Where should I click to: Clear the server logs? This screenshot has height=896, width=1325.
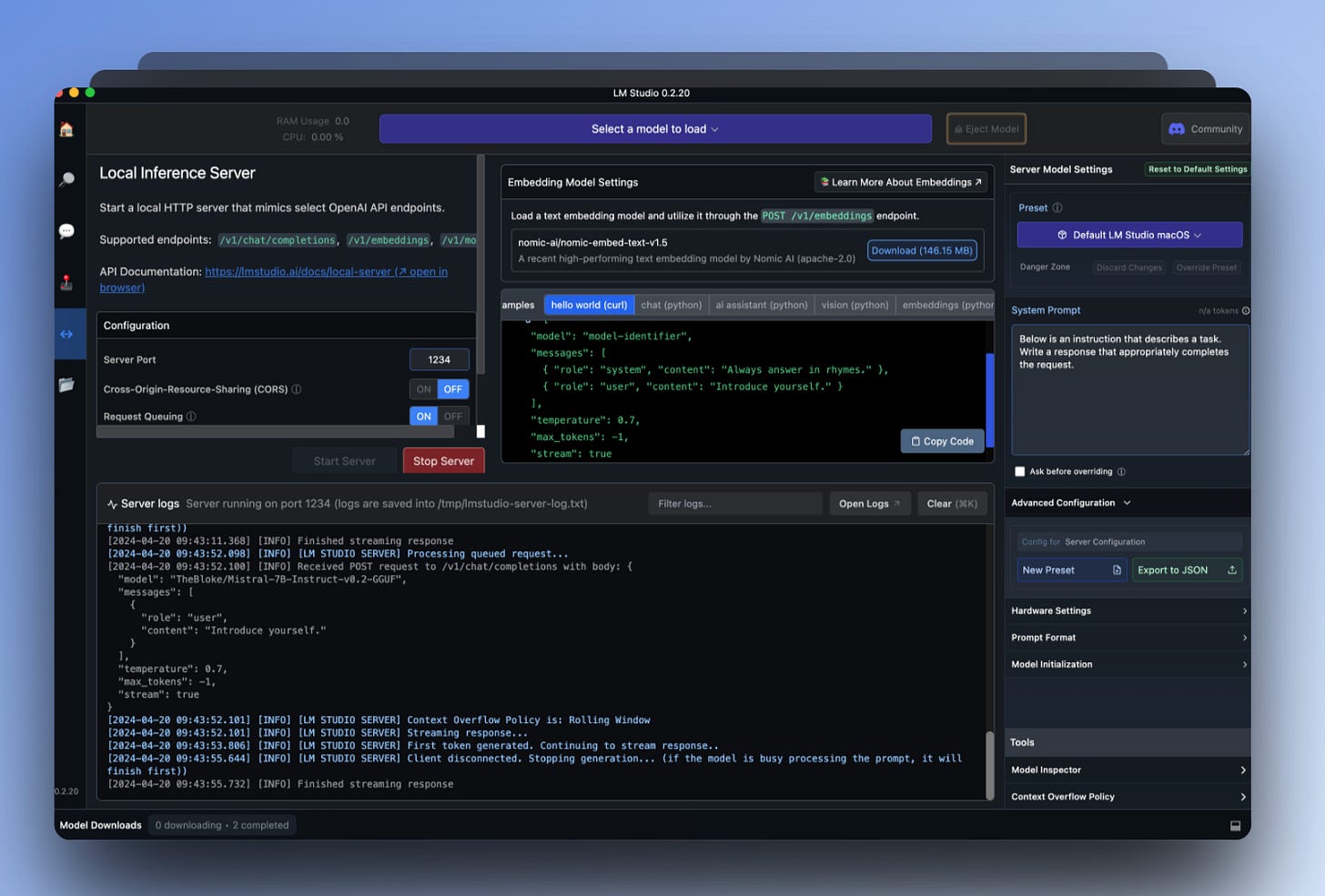point(951,504)
